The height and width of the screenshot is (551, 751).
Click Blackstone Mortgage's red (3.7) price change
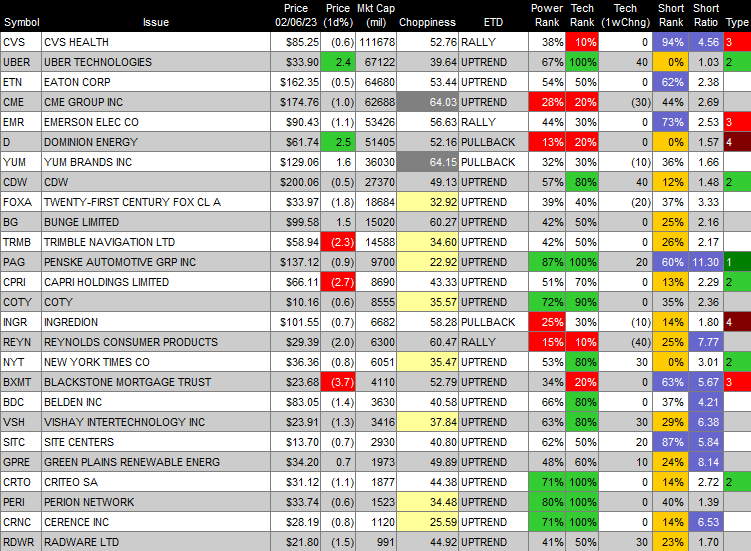point(338,382)
